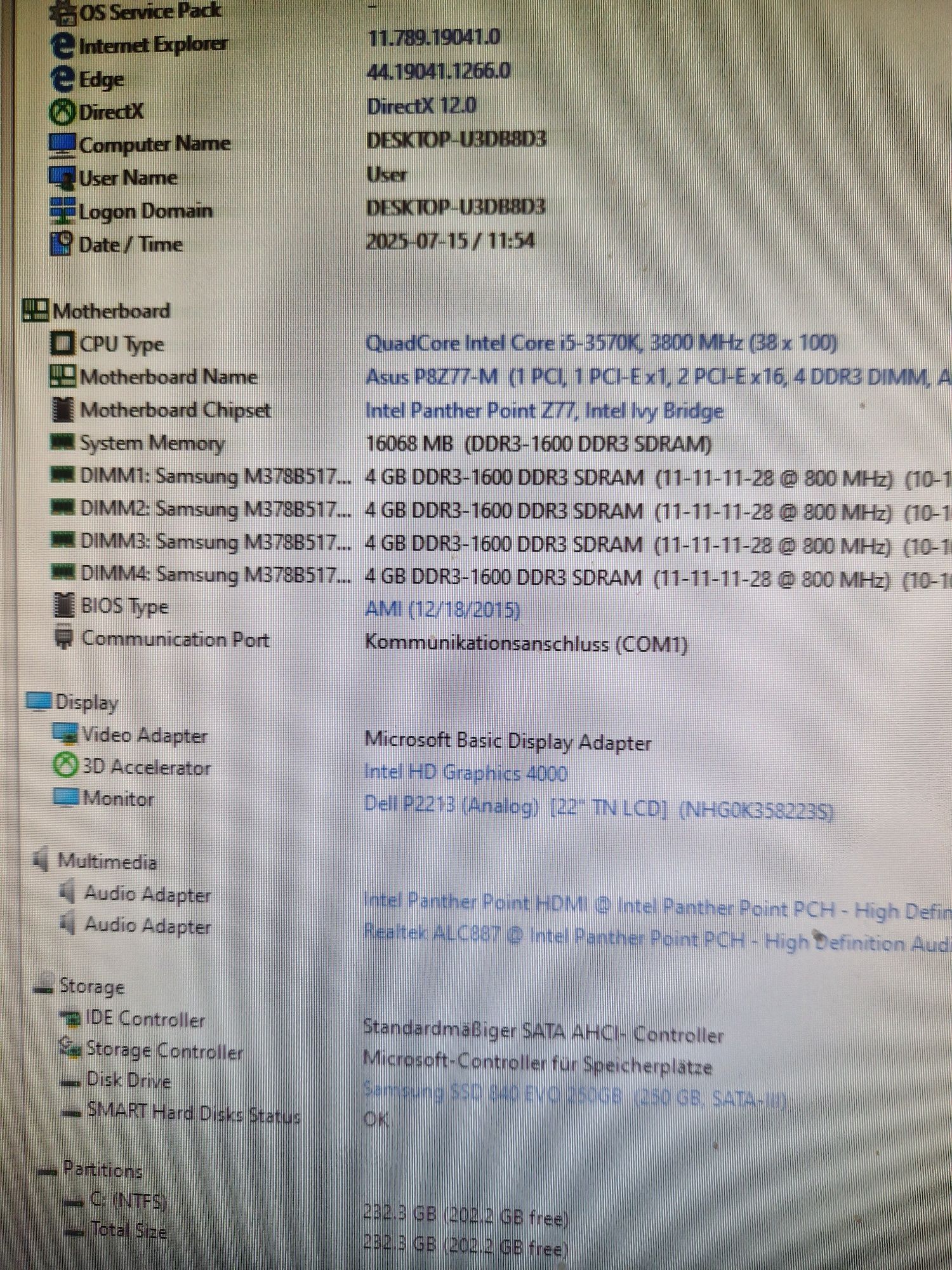
Task: Open the Intel HD Graphics 4000 link
Action: [465, 773]
